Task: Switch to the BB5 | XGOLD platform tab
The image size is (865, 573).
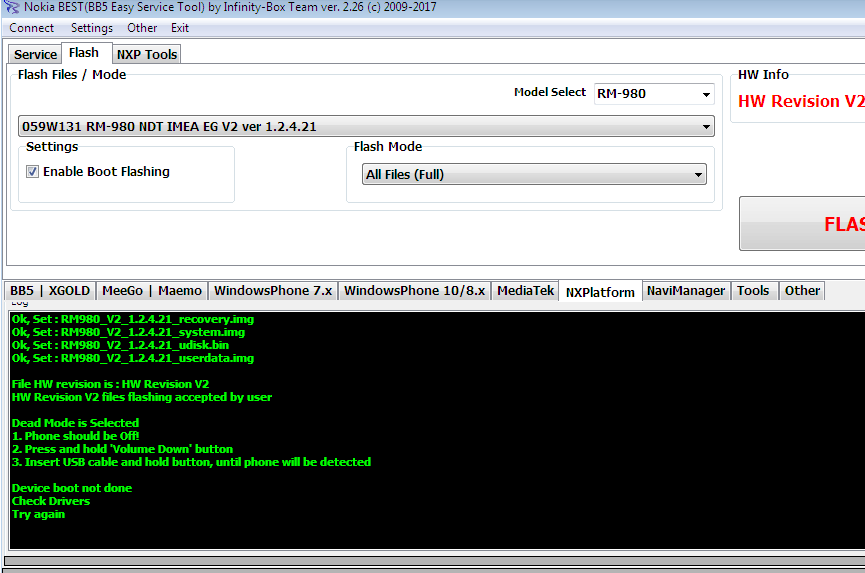Action: point(50,291)
